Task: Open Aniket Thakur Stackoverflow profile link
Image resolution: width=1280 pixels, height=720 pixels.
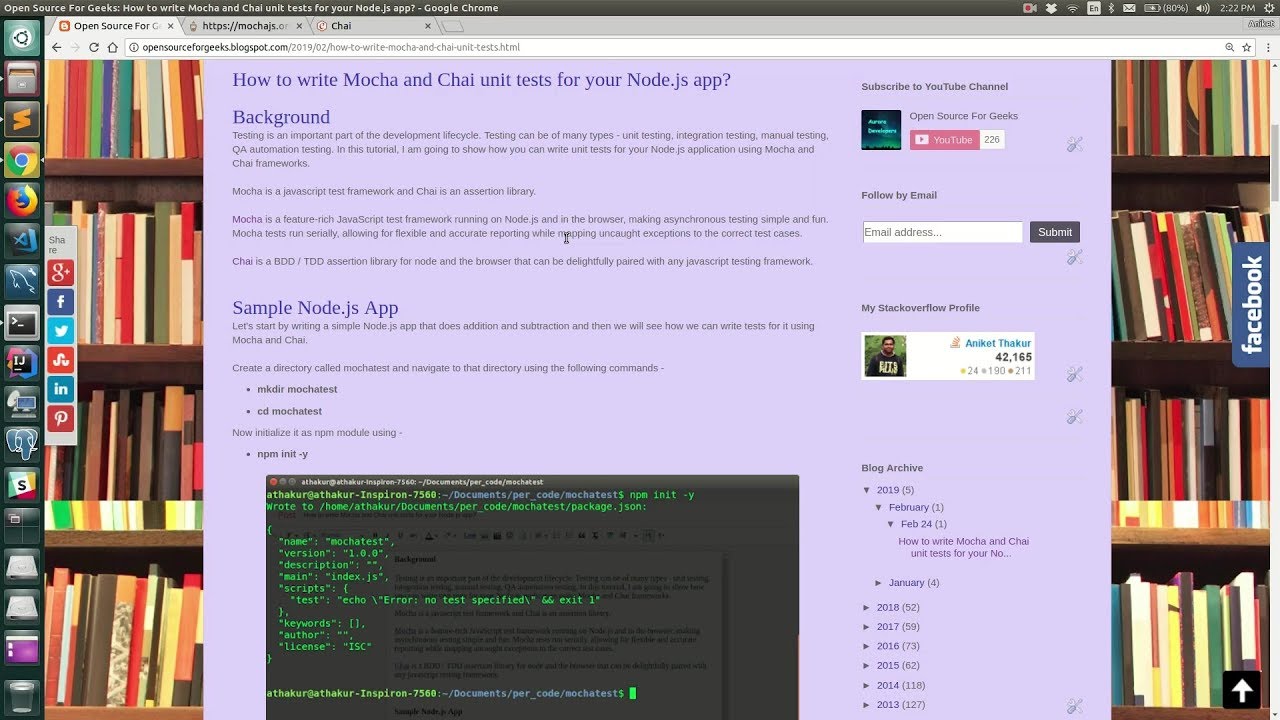Action: 998,343
